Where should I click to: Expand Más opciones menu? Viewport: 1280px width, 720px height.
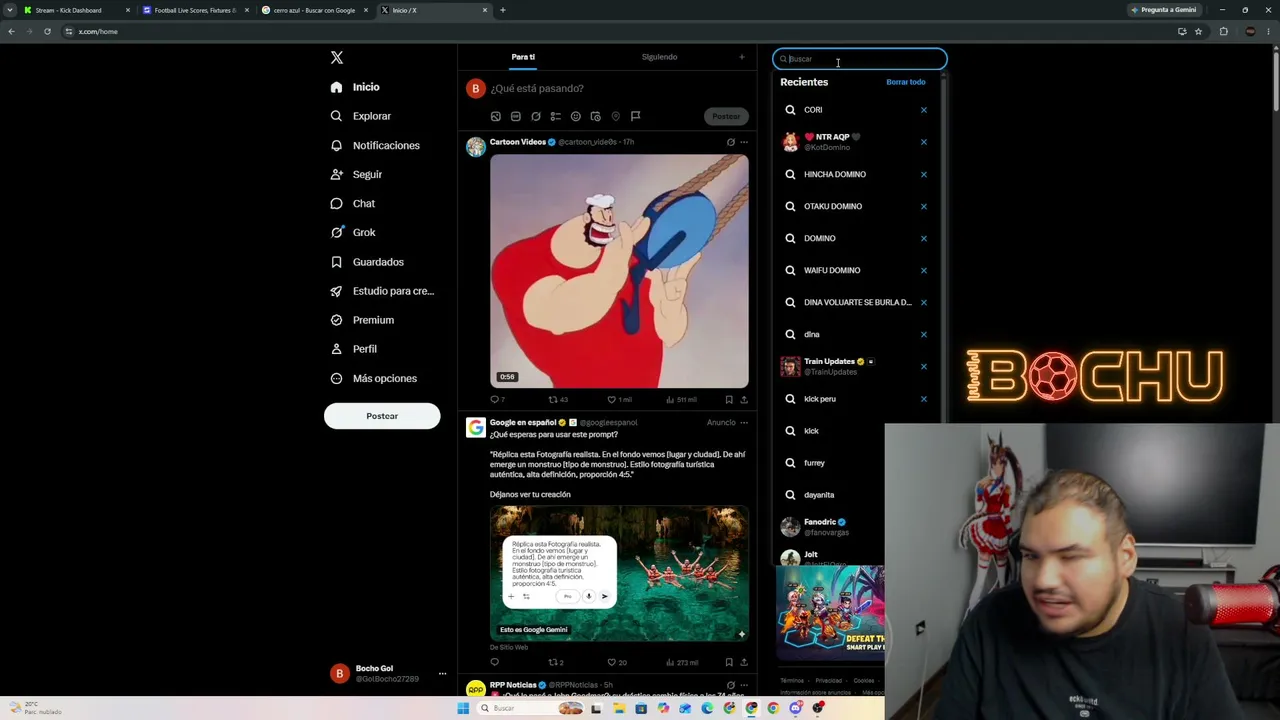coord(373,378)
